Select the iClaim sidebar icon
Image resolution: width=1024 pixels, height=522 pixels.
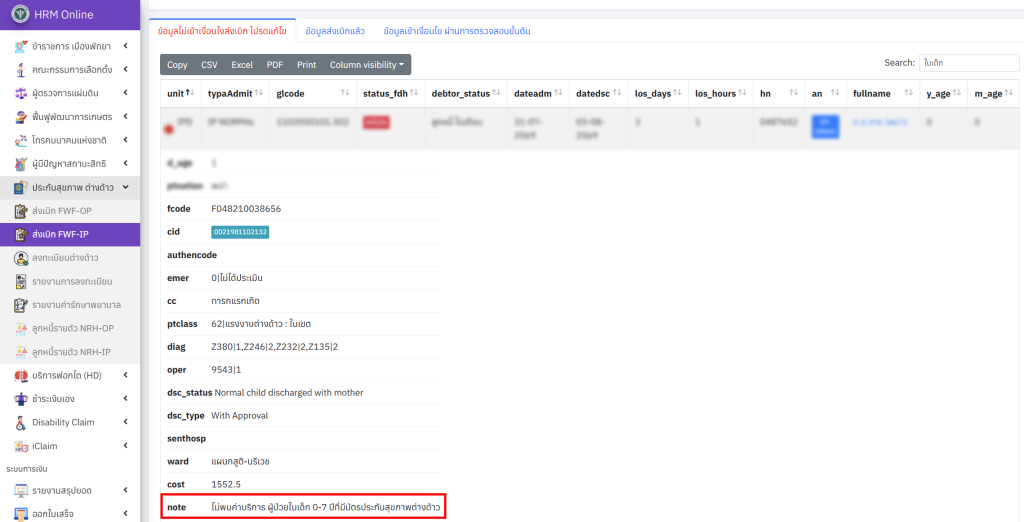(20, 446)
